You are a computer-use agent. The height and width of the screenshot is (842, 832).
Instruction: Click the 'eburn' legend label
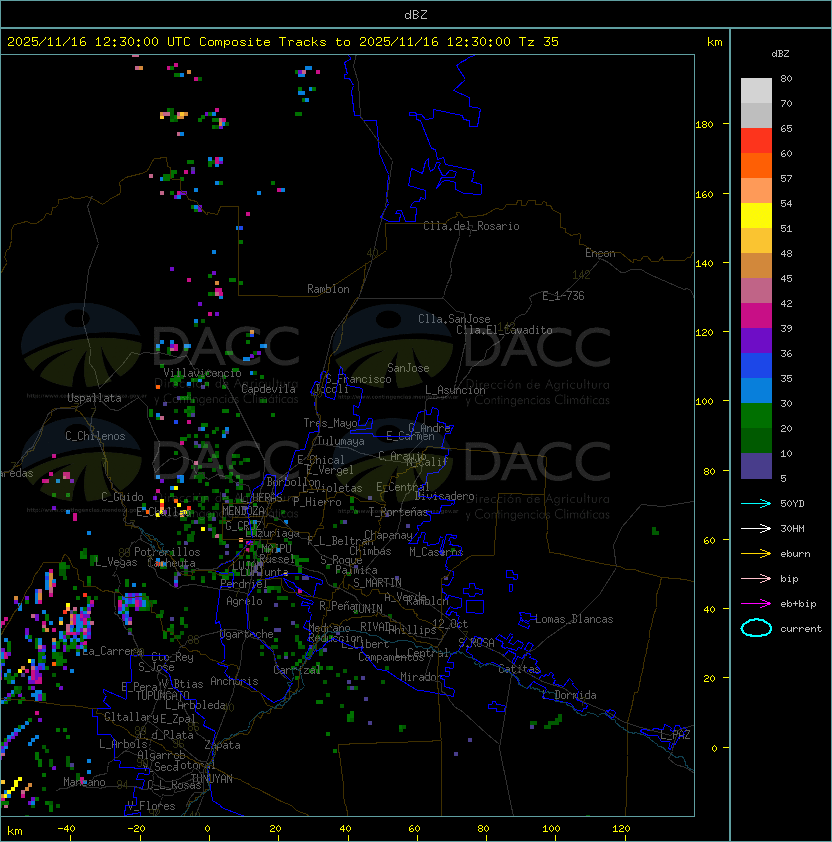[x=795, y=554]
